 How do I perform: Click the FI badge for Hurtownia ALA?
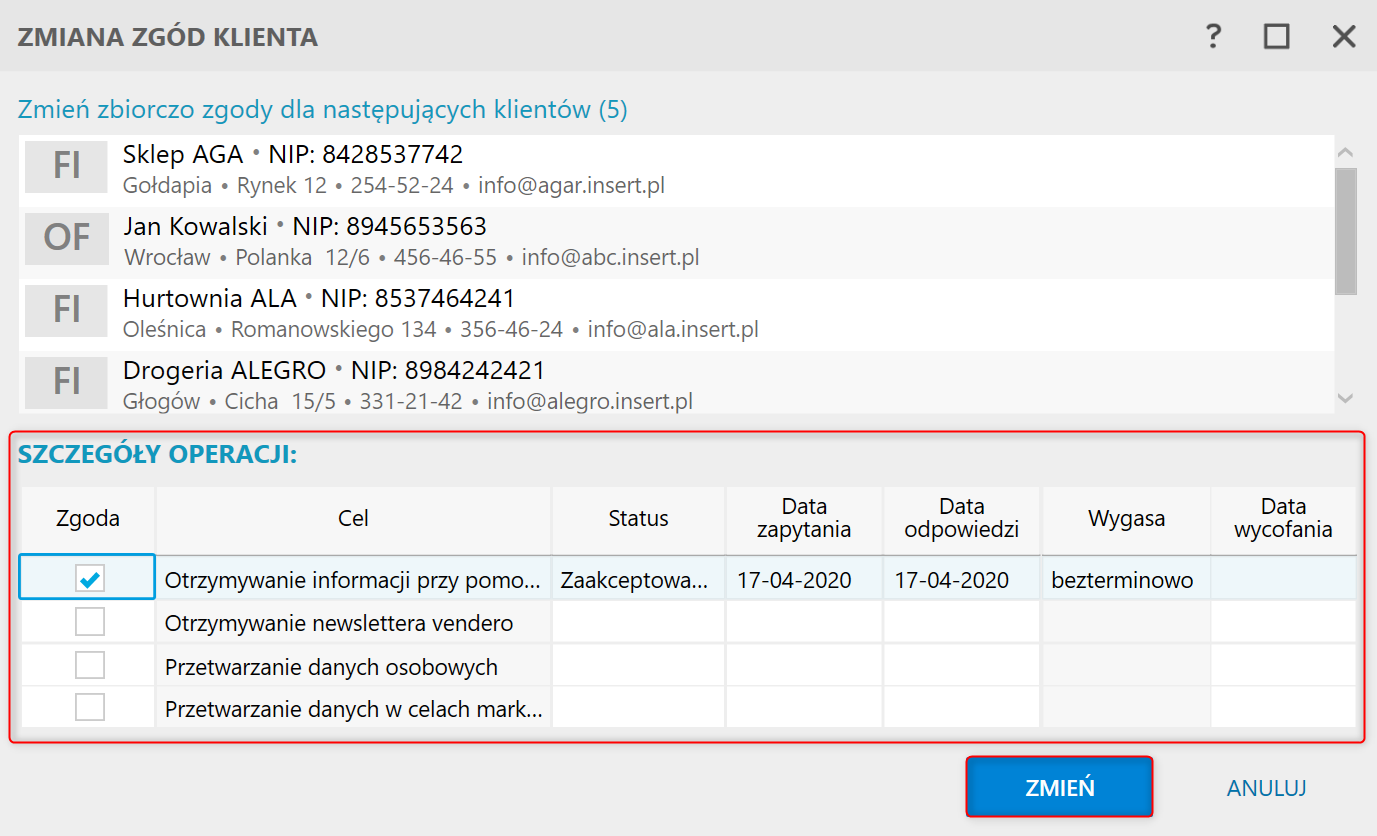click(66, 311)
